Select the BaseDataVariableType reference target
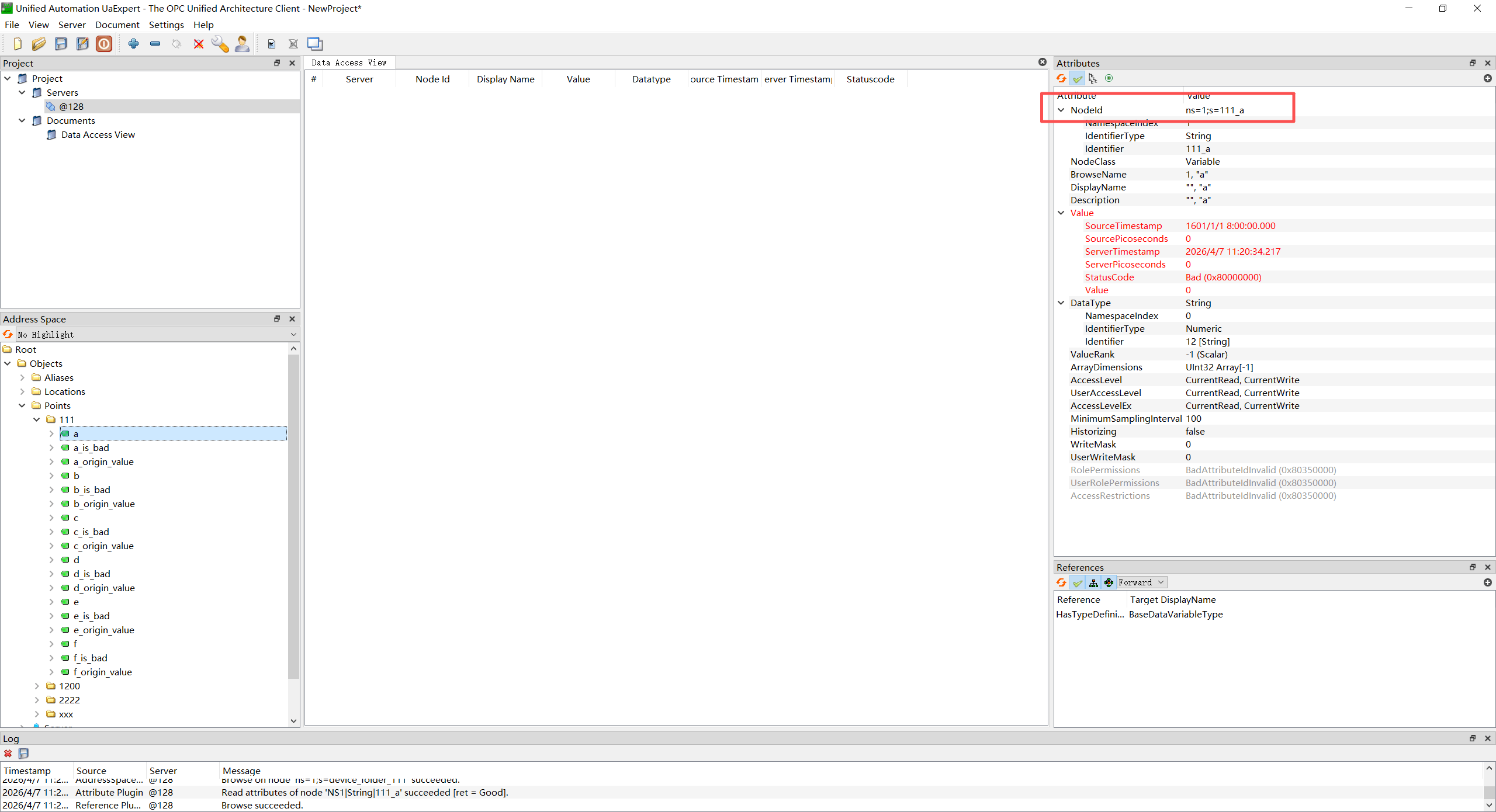 [1176, 614]
